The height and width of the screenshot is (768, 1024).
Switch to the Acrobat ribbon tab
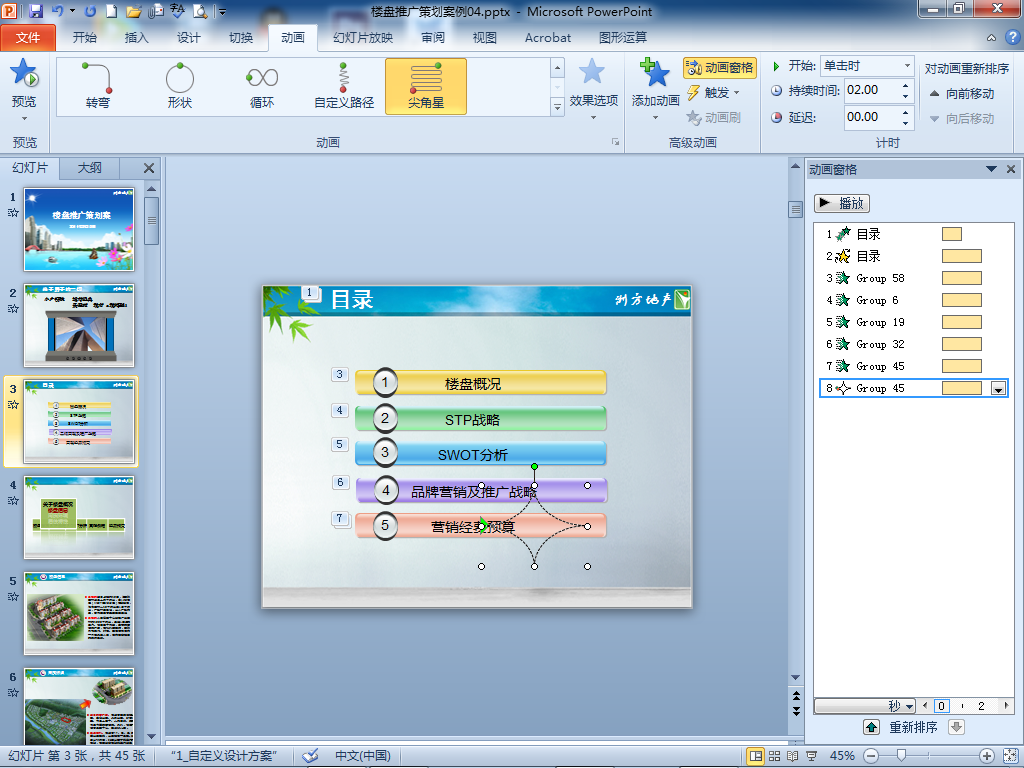[x=548, y=38]
